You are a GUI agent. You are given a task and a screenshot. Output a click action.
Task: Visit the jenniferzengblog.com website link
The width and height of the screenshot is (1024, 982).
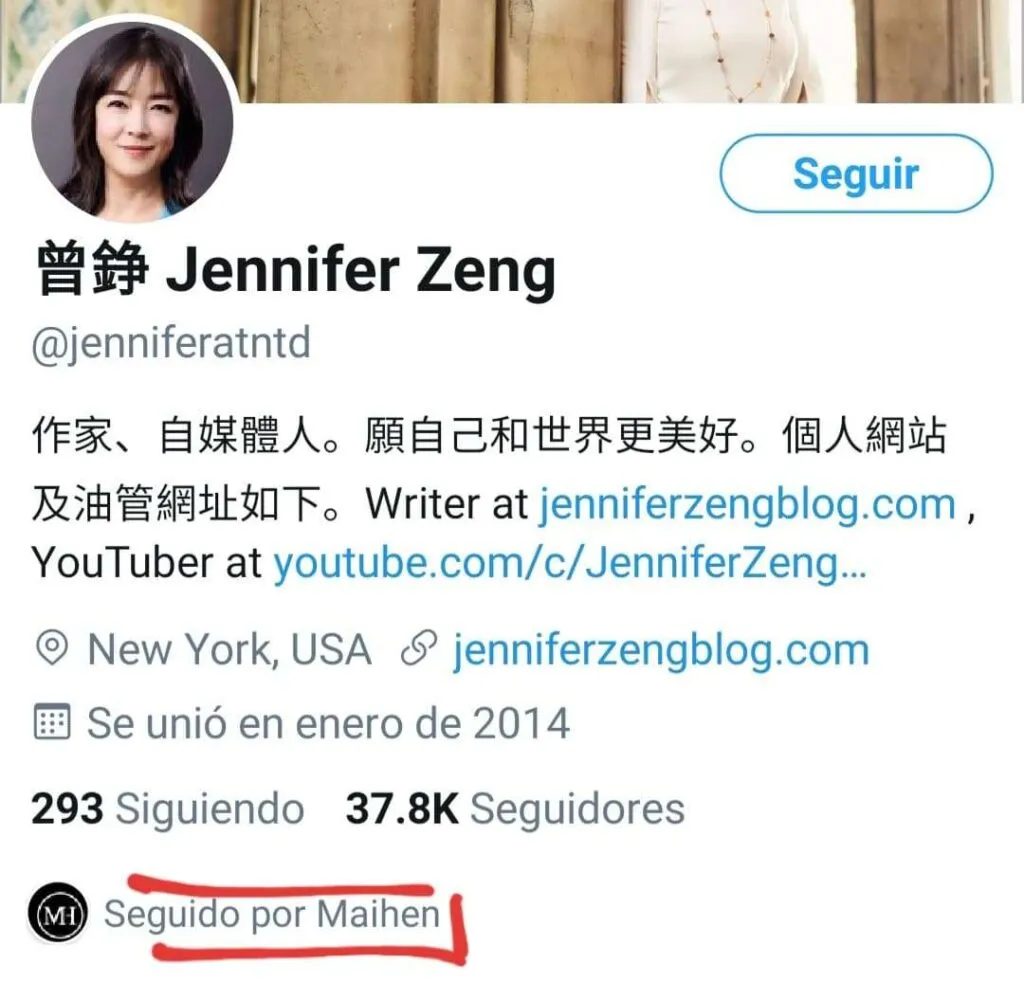tap(662, 651)
